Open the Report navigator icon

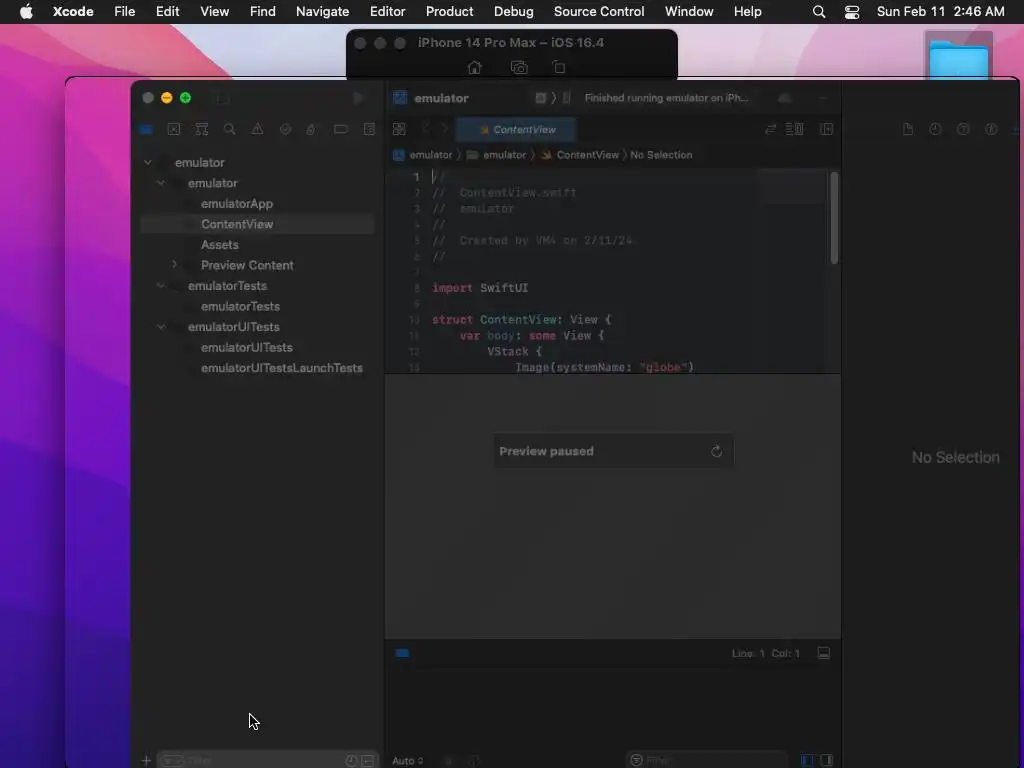pos(369,129)
